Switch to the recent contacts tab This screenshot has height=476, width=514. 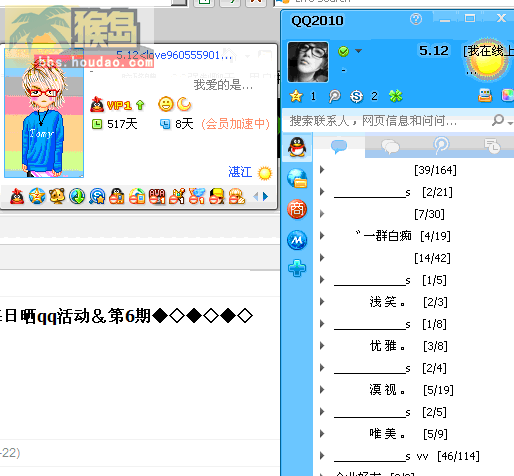pos(492,146)
